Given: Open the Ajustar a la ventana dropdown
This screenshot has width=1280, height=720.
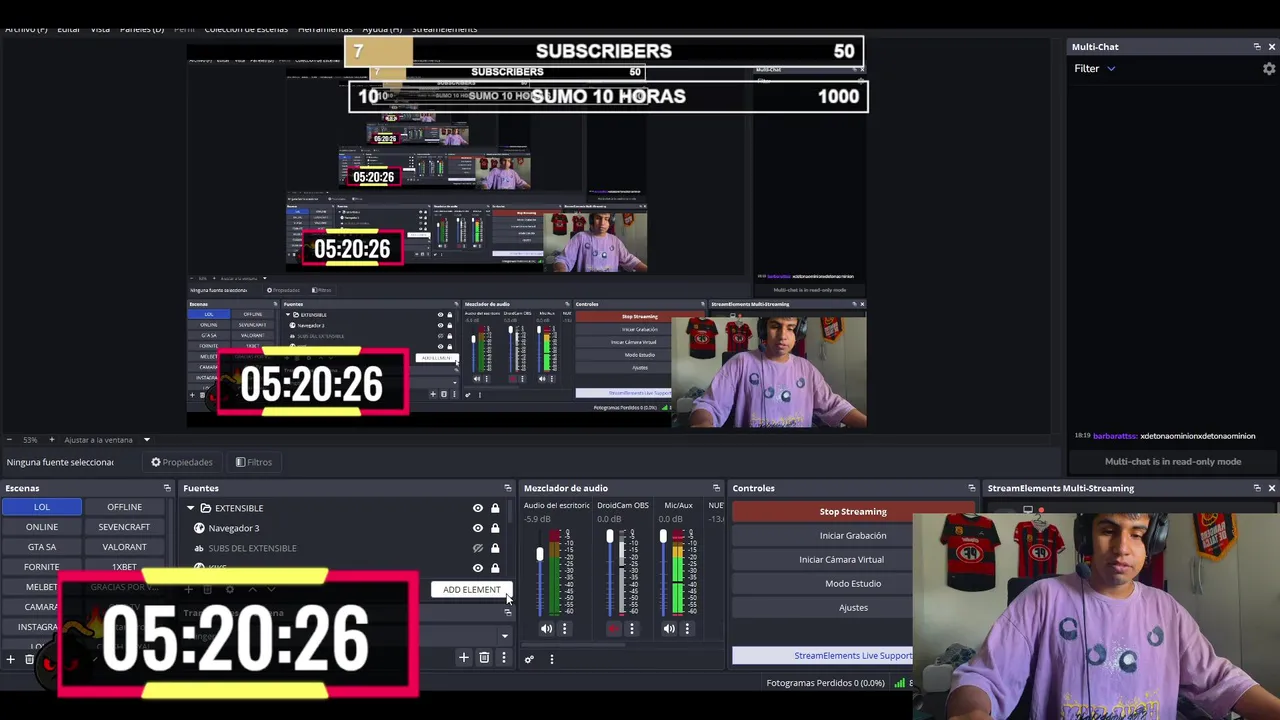Looking at the screenshot, I should pyautogui.click(x=107, y=440).
